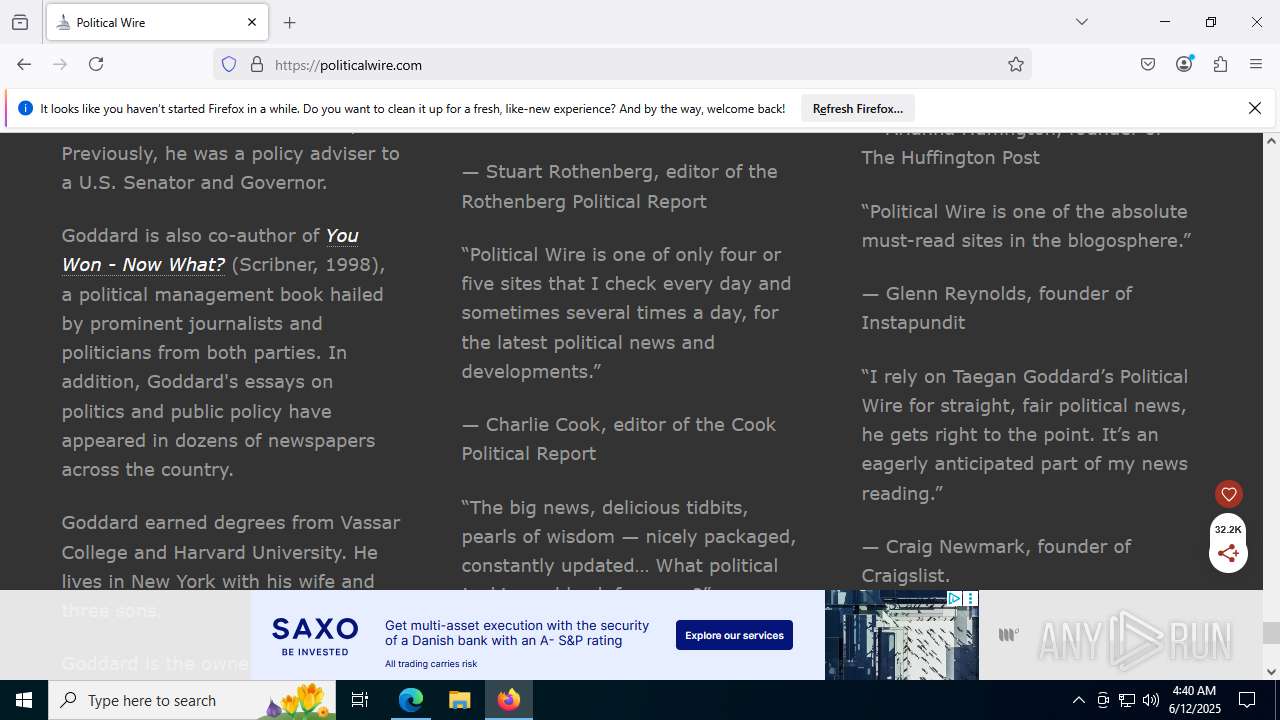Click the taskbar search box
The width and height of the screenshot is (1280, 720).
click(x=192, y=700)
